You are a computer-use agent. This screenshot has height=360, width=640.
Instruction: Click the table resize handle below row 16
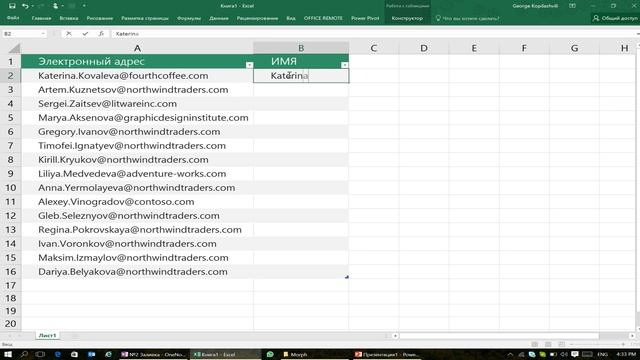347,277
